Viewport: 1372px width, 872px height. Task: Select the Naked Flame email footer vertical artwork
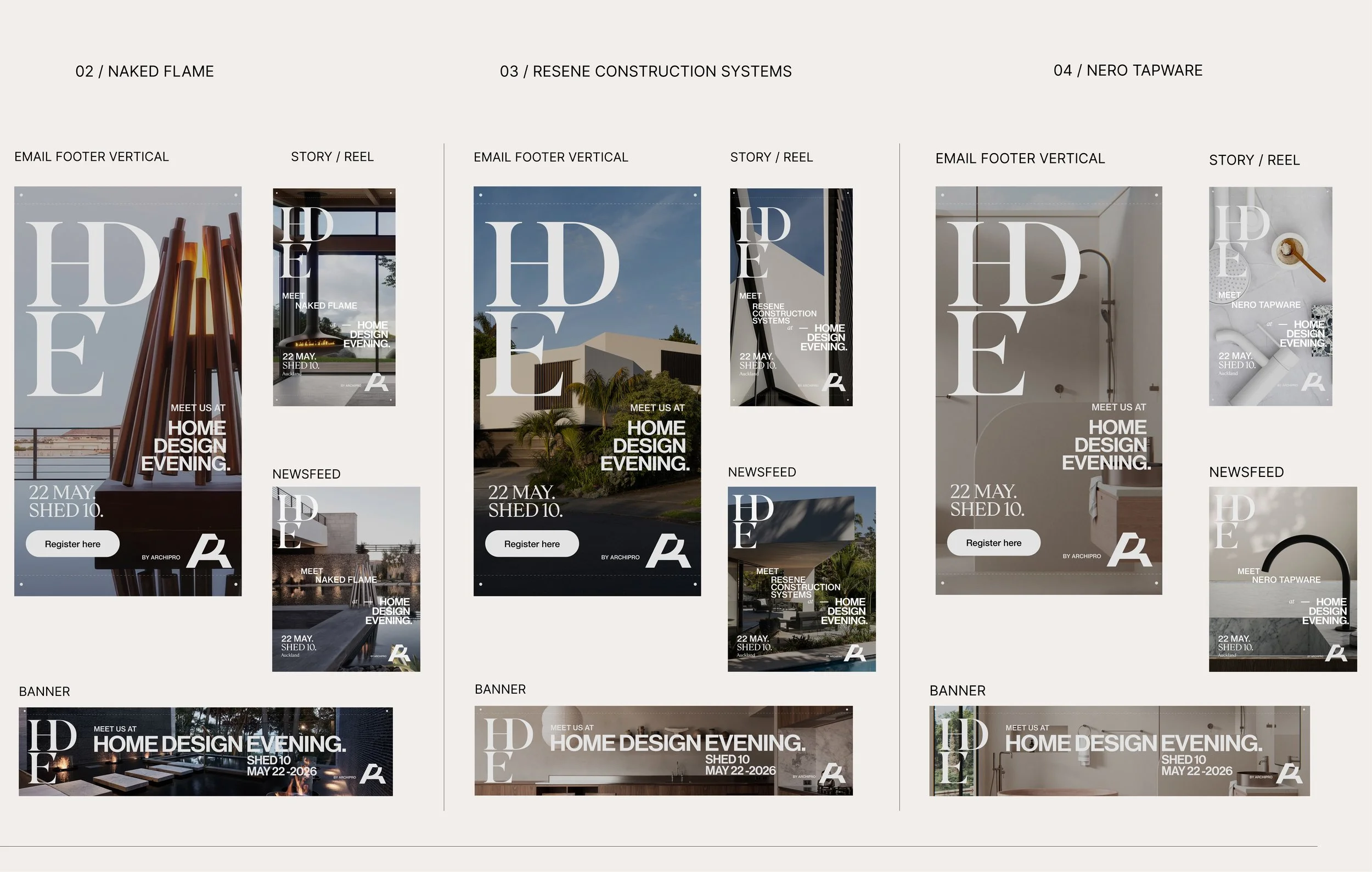point(128,391)
